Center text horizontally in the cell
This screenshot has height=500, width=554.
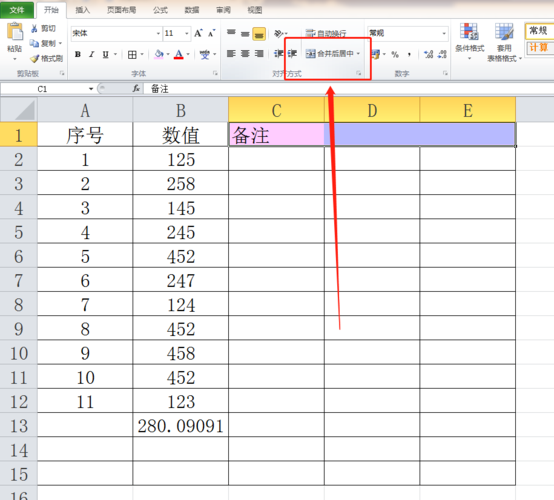(245, 54)
